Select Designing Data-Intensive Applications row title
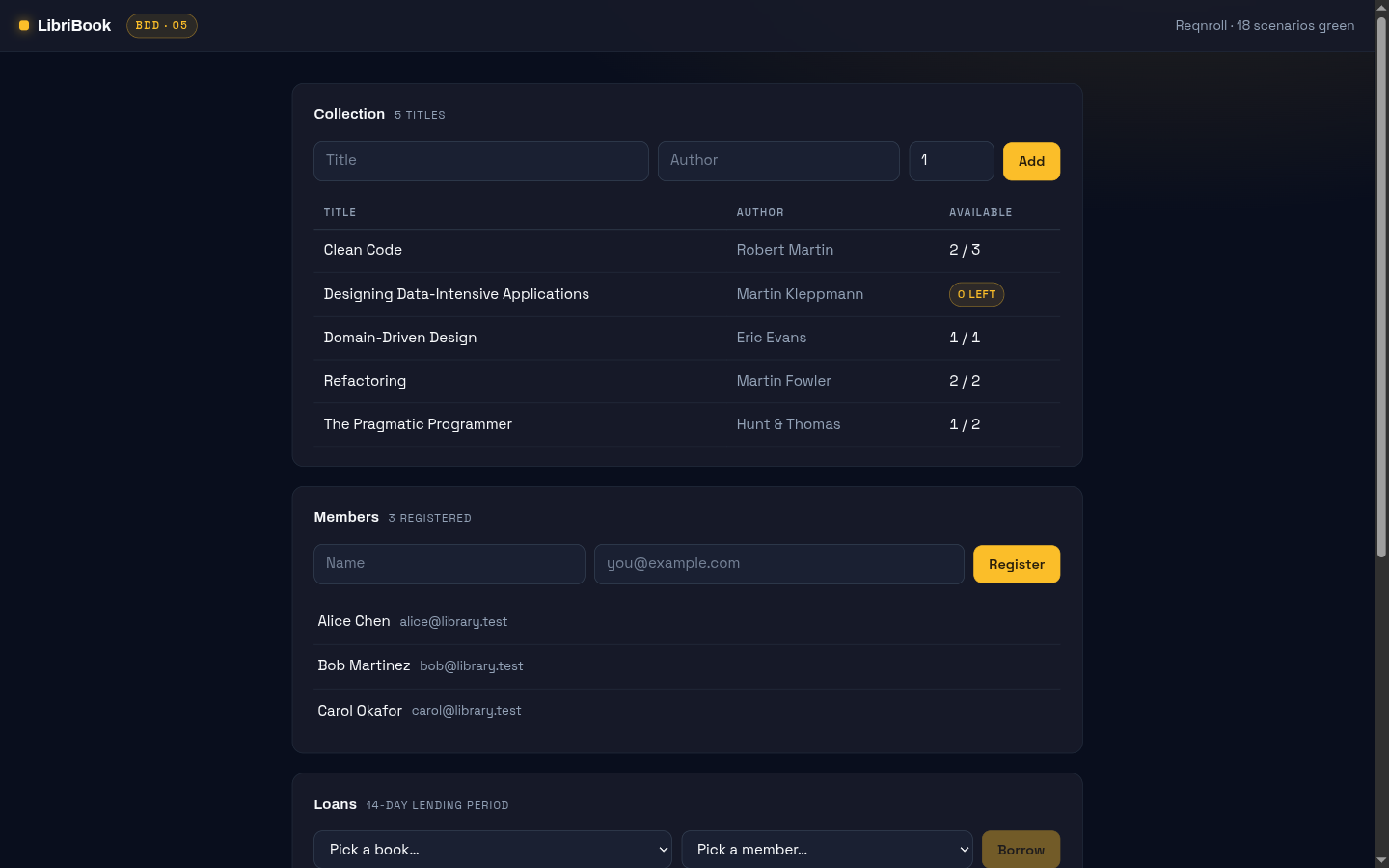This screenshot has height=868, width=1389. 456,294
